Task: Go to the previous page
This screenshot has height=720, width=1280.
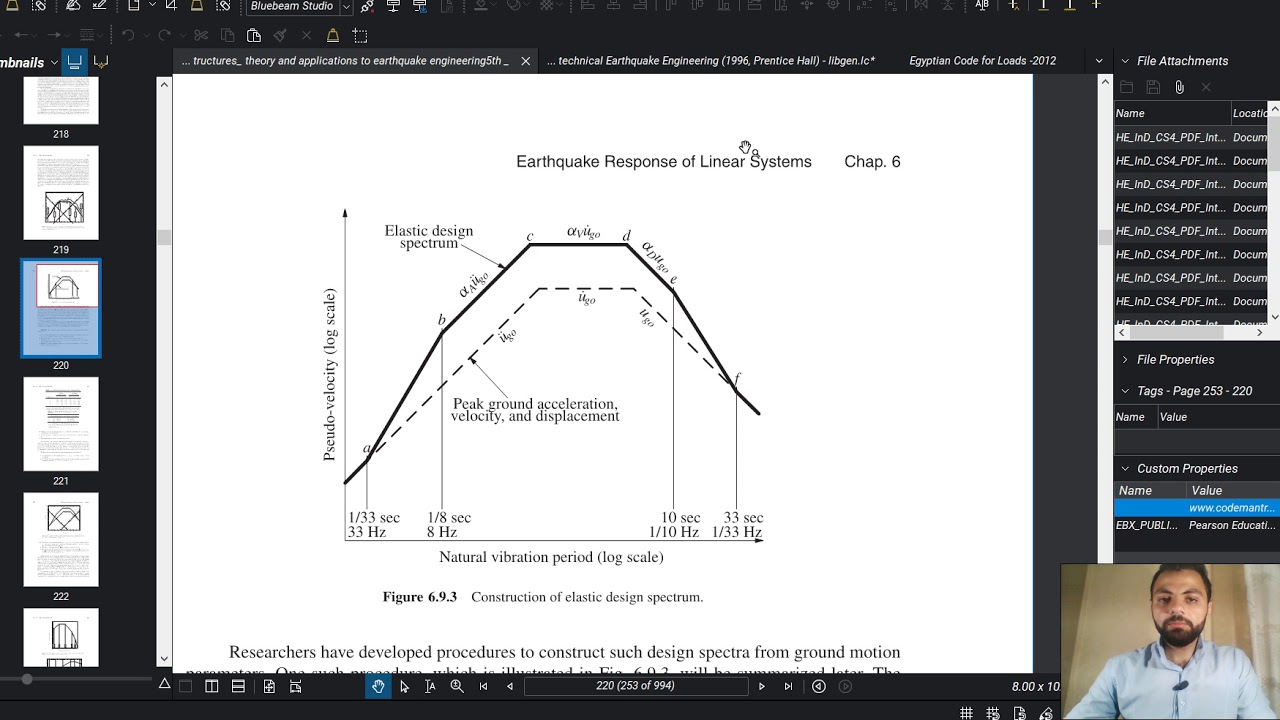Action: click(510, 686)
